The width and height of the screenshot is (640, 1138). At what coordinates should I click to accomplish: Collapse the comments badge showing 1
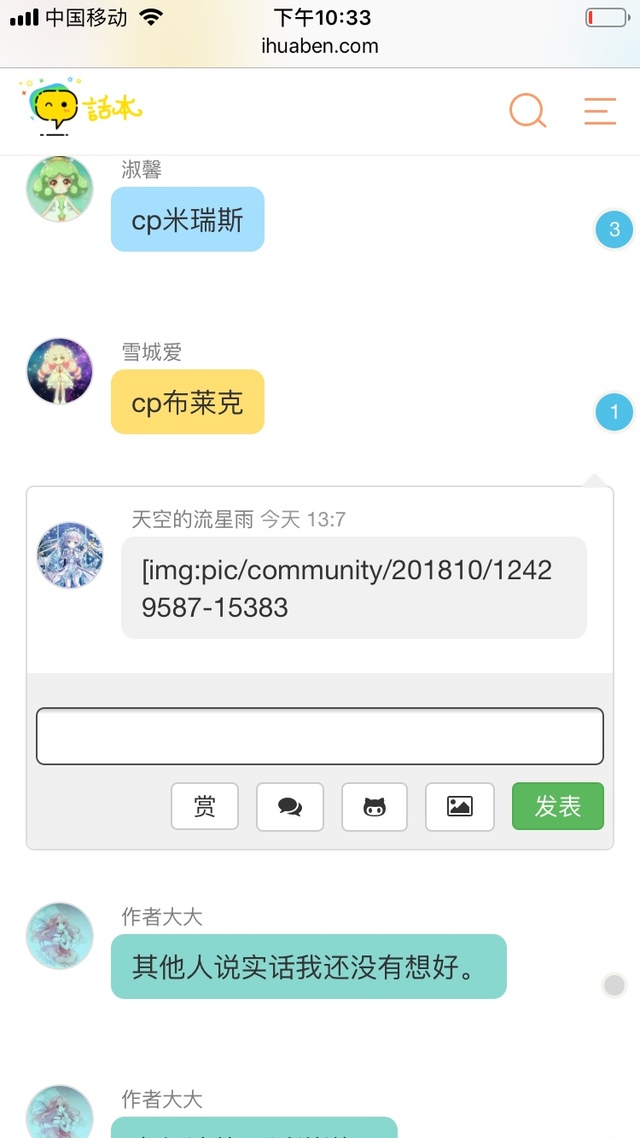pos(615,412)
